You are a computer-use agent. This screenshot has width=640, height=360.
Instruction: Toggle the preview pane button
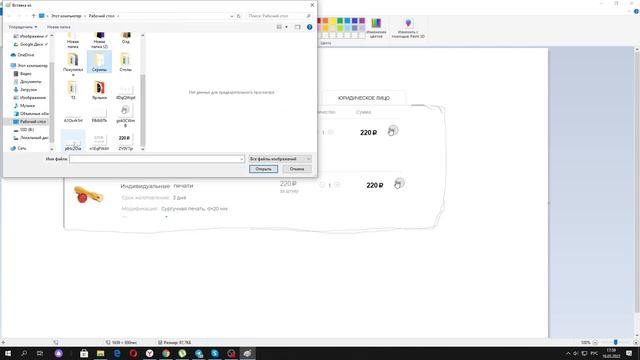[298, 27]
